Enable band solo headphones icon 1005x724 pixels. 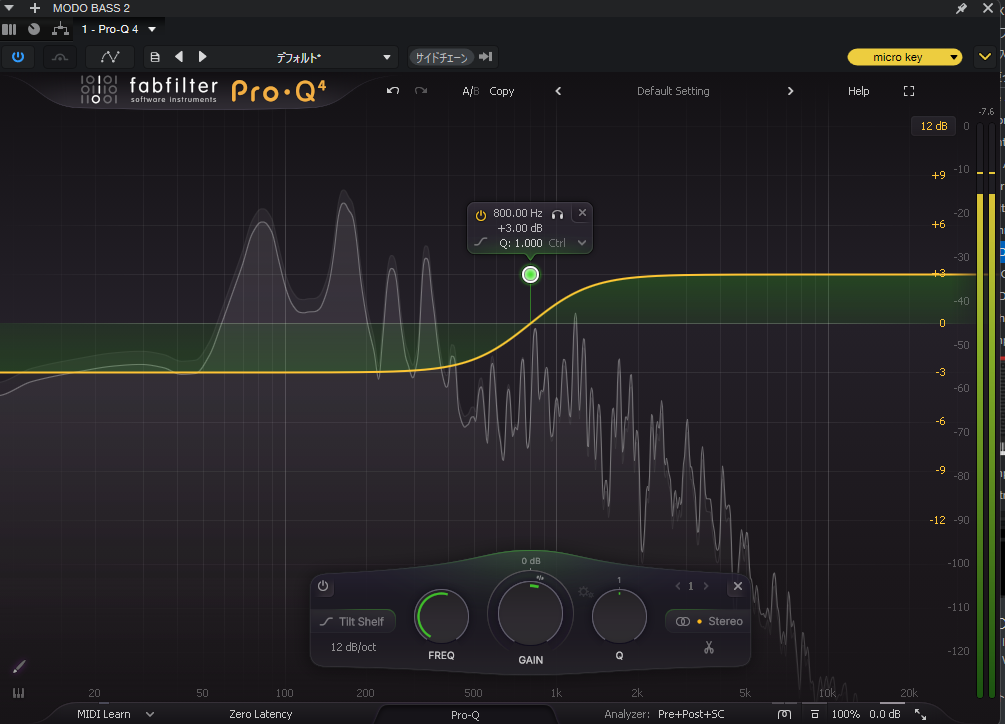coord(558,214)
